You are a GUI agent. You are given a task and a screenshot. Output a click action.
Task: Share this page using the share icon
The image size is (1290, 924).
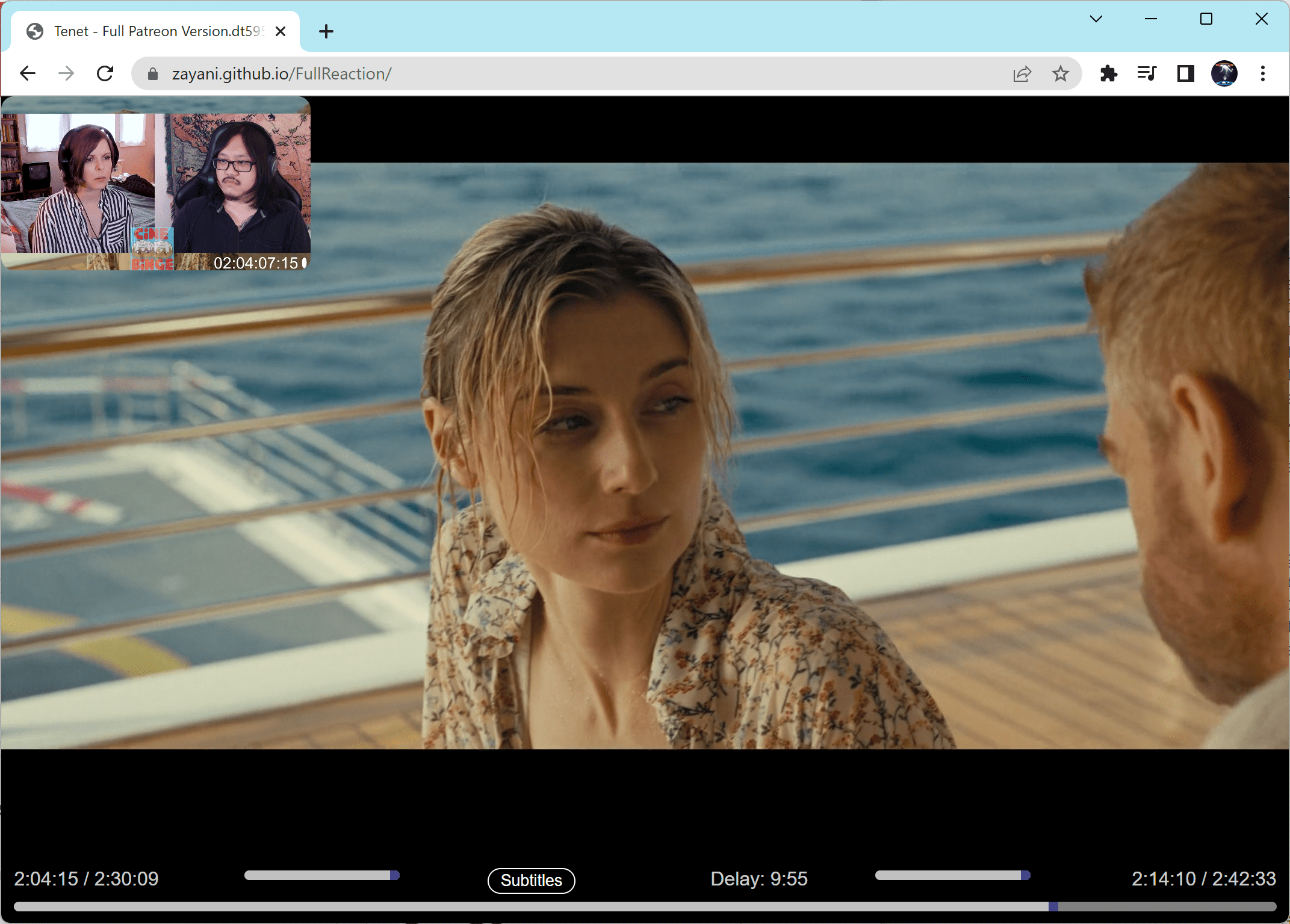tap(1022, 74)
